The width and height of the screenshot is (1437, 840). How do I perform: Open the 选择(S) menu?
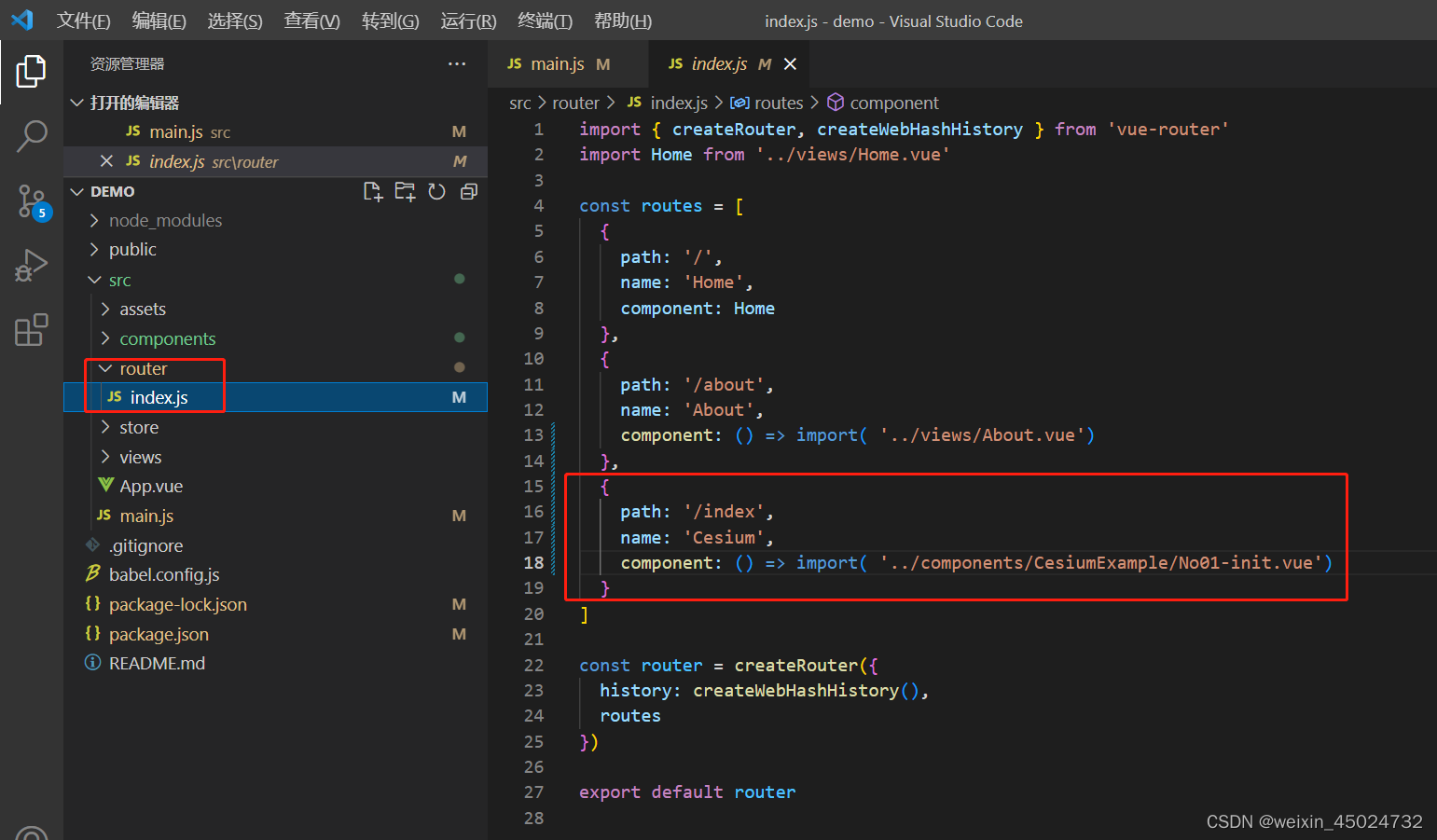click(x=235, y=21)
